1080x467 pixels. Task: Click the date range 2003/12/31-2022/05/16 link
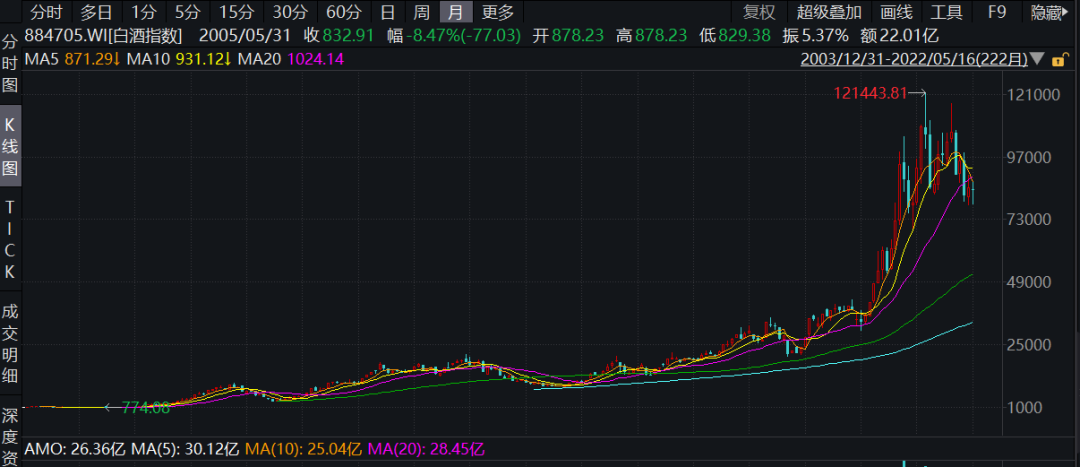[x=914, y=60]
